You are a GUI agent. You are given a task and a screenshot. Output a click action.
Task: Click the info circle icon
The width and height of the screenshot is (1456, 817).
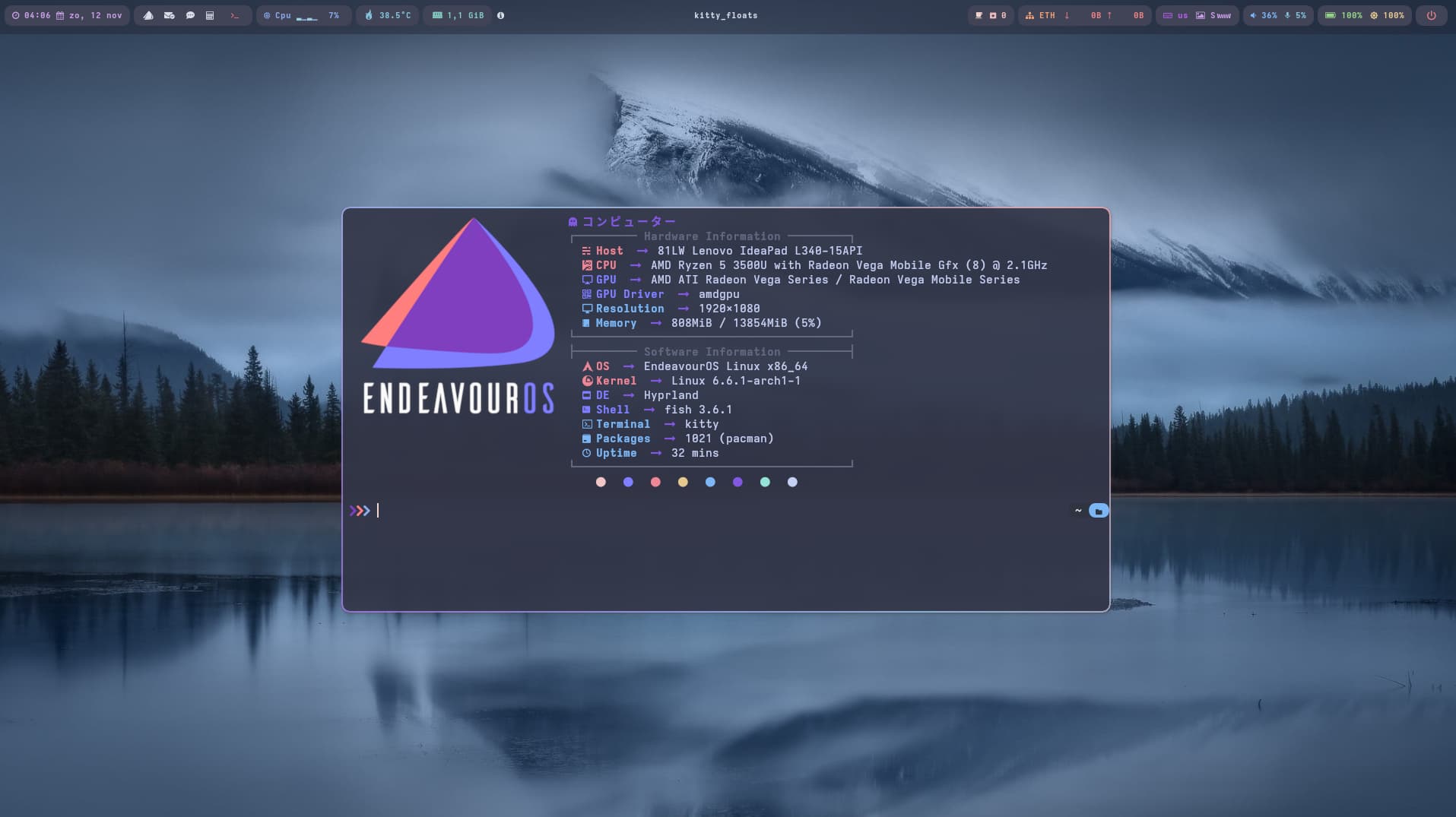[x=500, y=15]
